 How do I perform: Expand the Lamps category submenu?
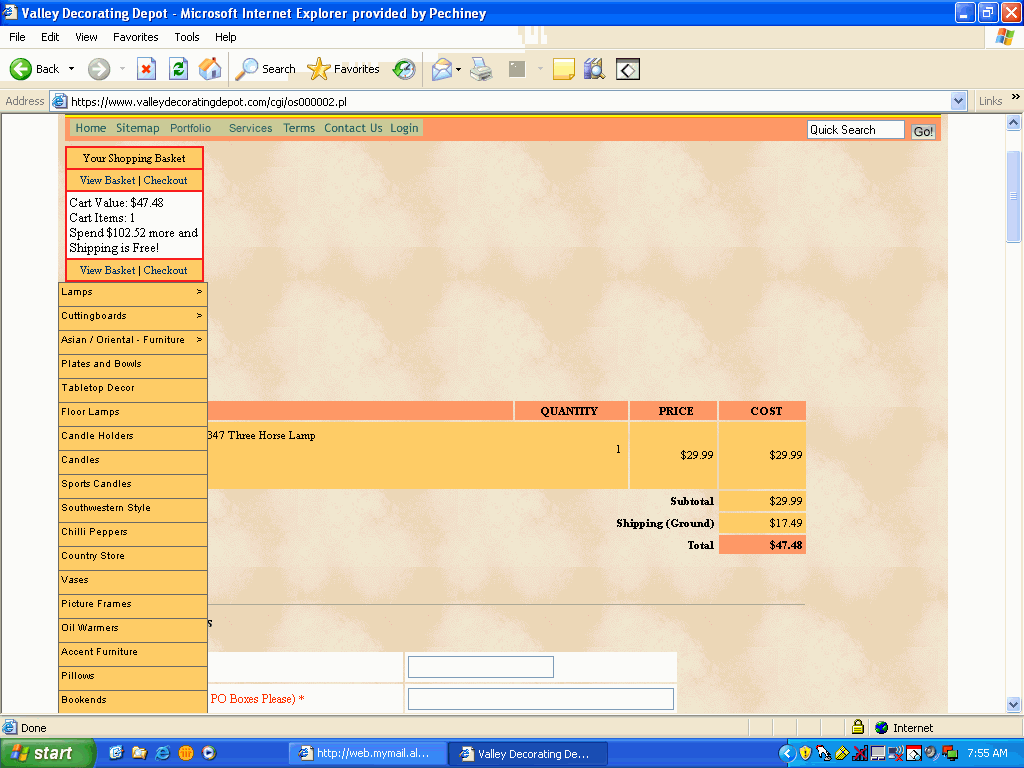pyautogui.click(x=199, y=292)
